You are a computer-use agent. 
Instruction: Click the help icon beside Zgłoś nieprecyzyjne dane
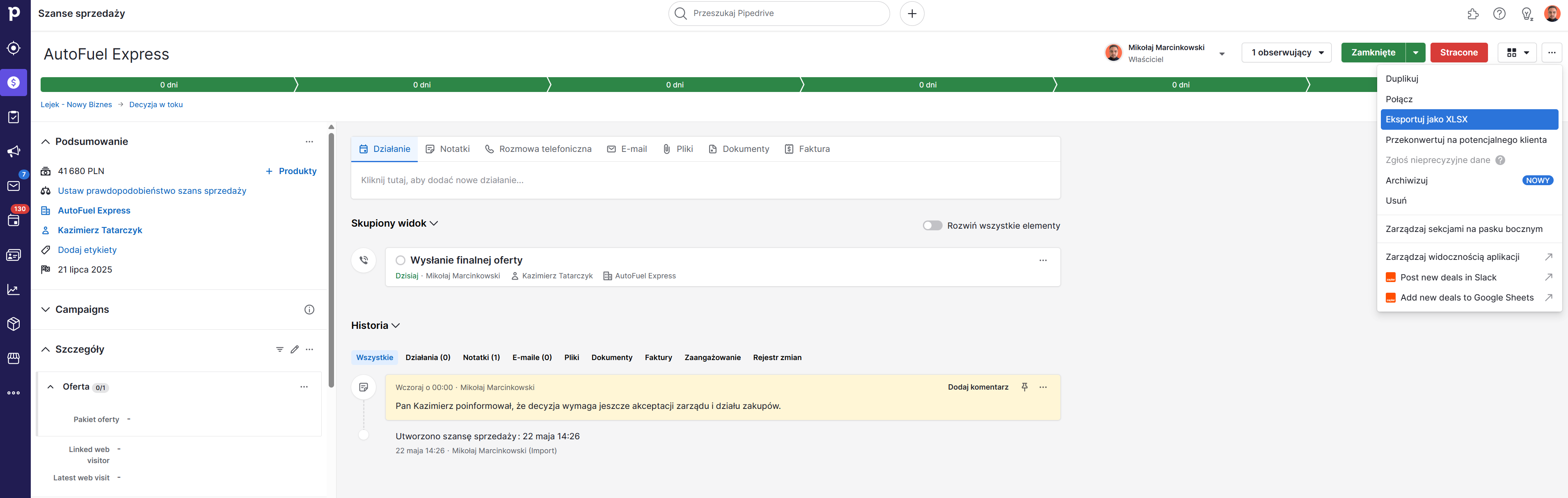[1500, 160]
